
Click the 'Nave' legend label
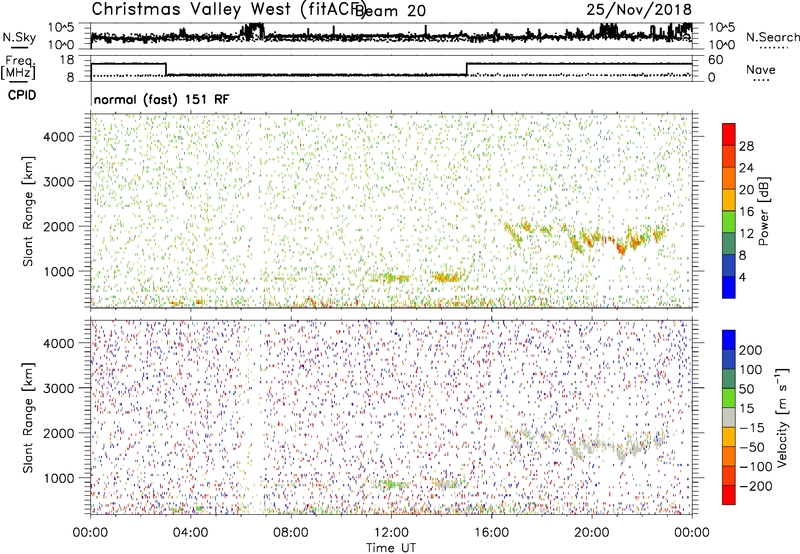761,70
